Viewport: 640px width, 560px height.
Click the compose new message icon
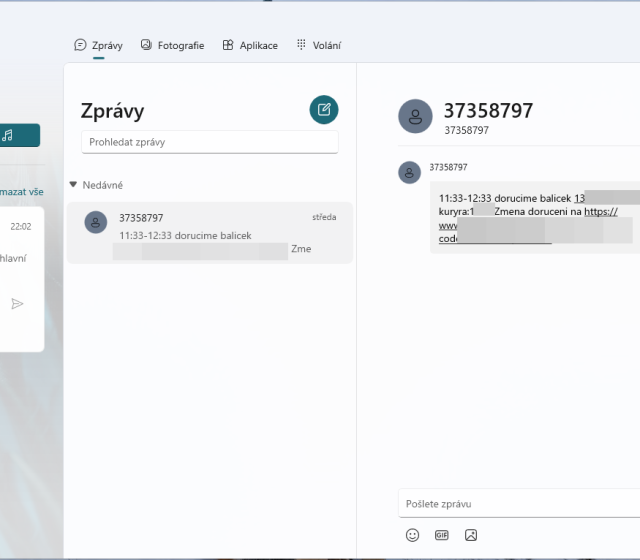pyautogui.click(x=323, y=110)
